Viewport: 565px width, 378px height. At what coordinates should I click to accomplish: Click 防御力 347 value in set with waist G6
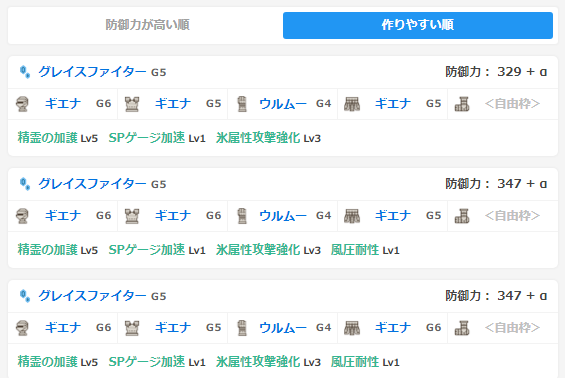coord(496,296)
